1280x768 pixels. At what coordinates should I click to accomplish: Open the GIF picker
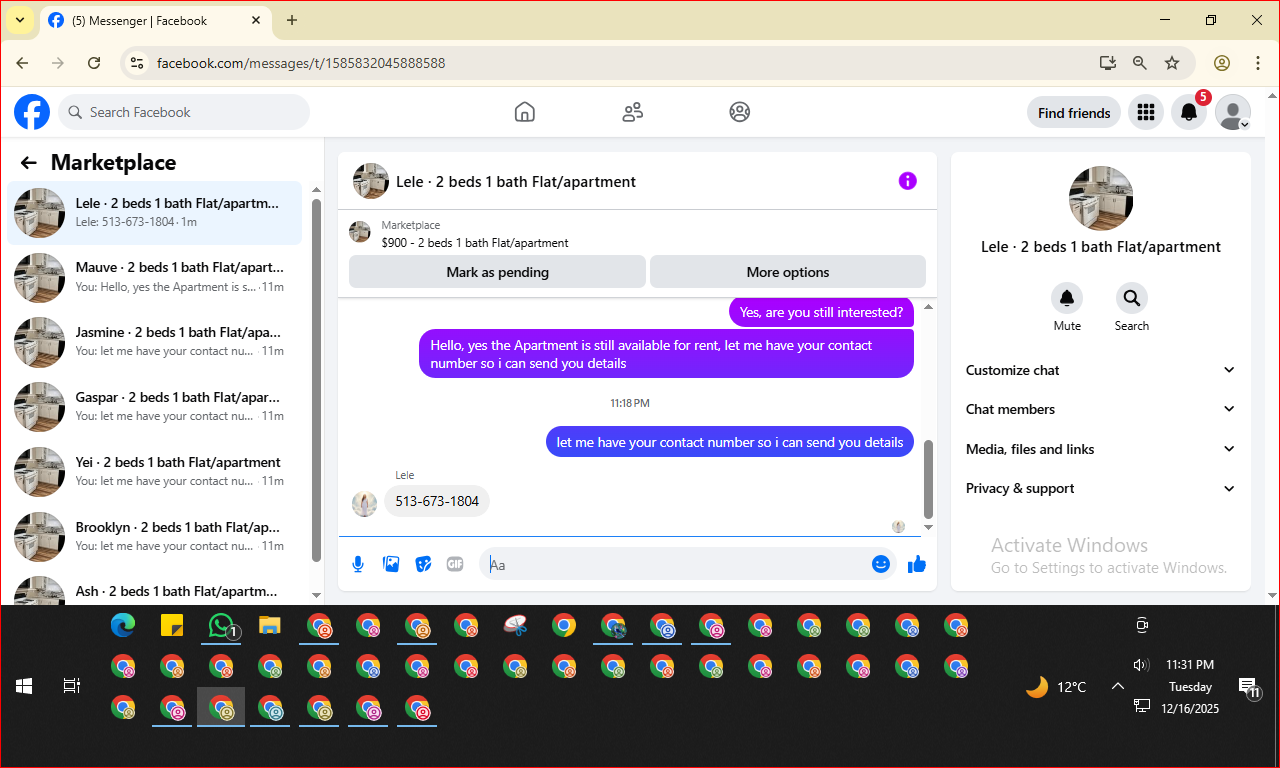[455, 564]
